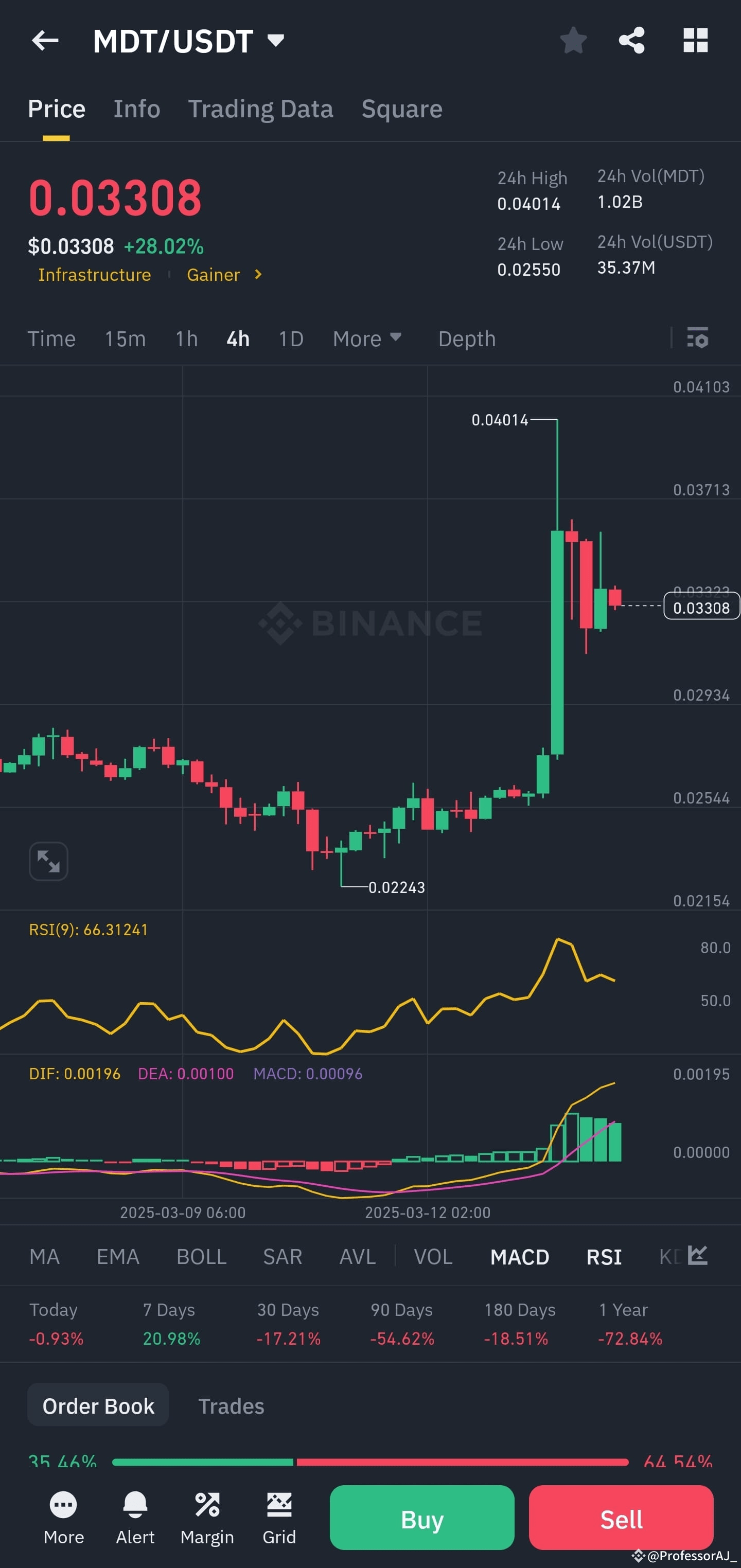Tap the 30 Days -17.21% change

(289, 1324)
